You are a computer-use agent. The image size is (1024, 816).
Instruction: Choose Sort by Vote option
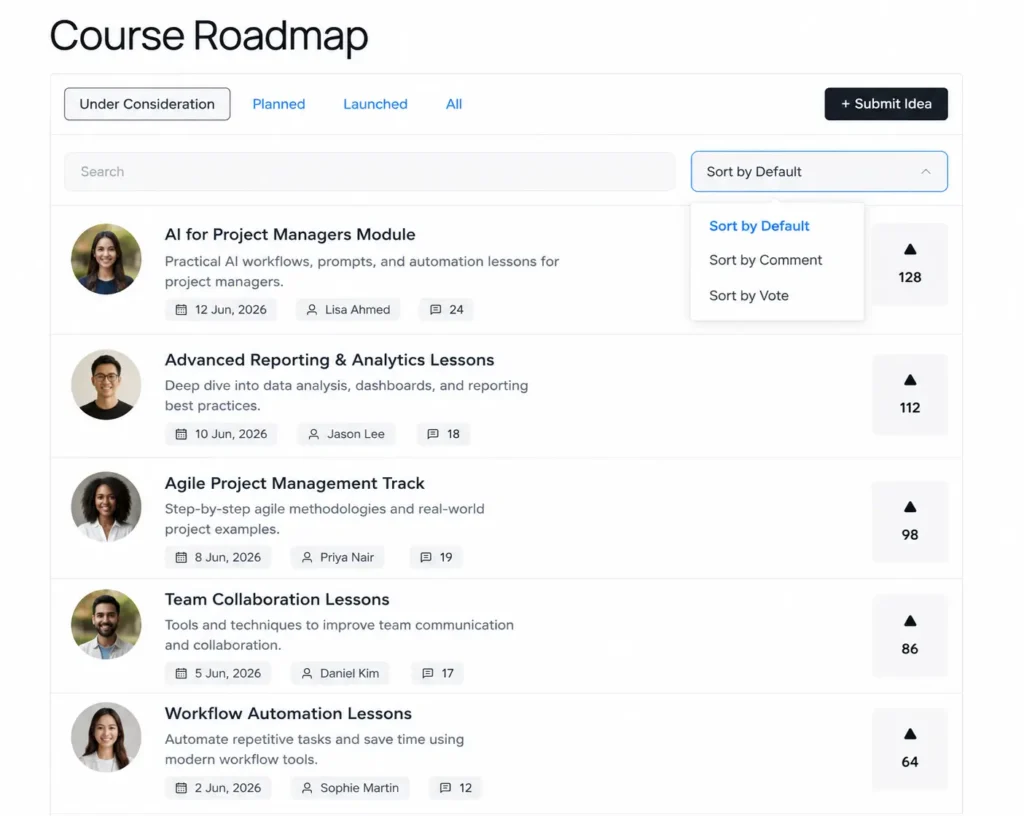tap(748, 296)
